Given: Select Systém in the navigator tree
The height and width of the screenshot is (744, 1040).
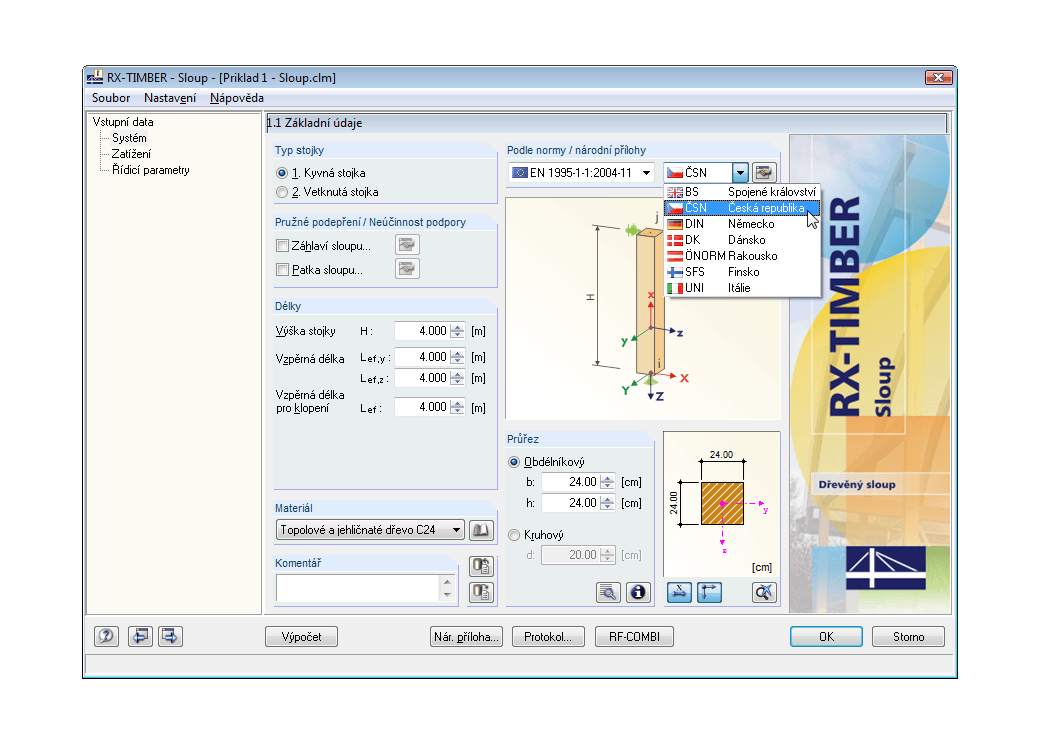Looking at the screenshot, I should tap(129, 138).
